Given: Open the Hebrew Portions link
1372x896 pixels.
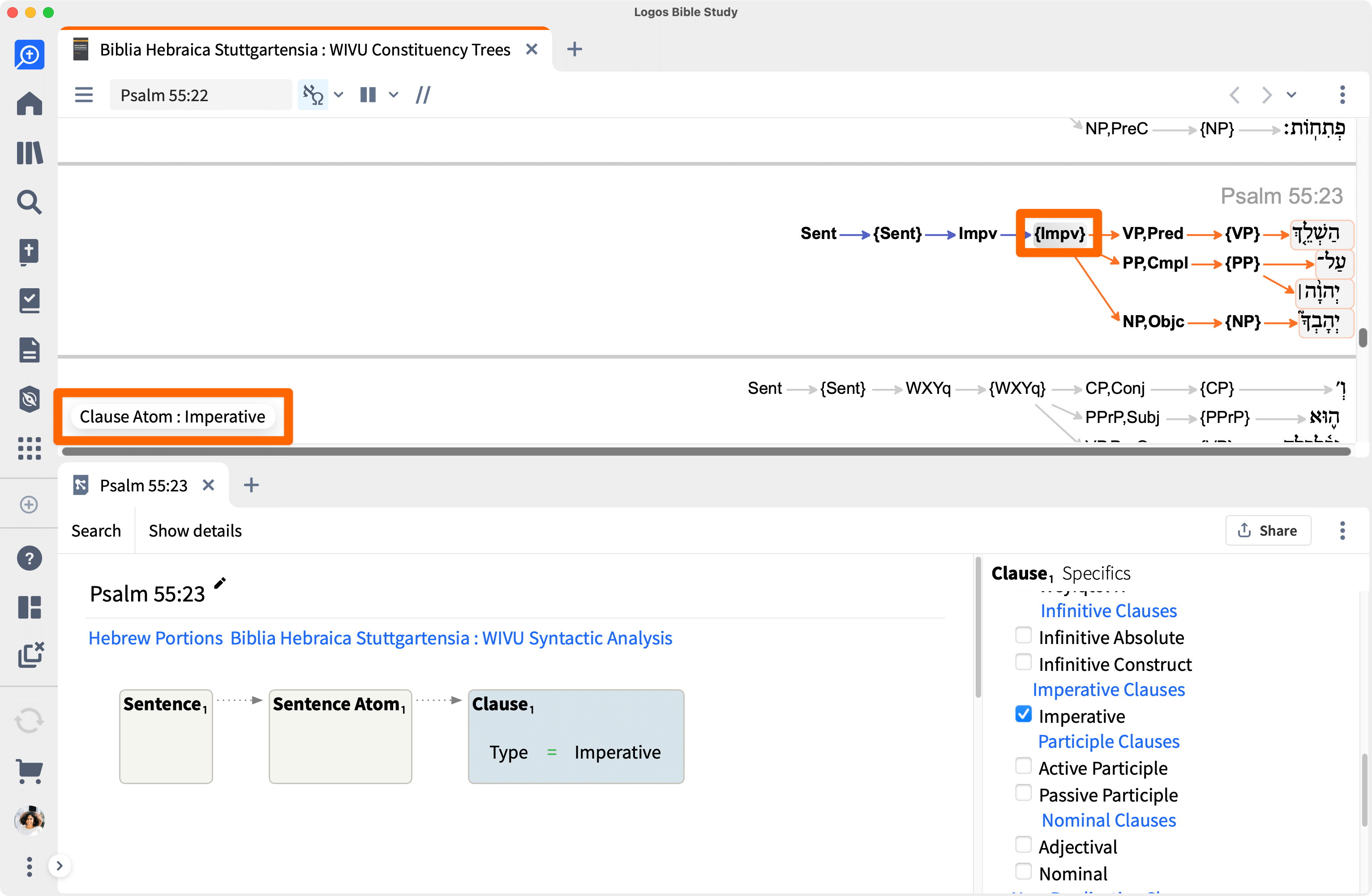Looking at the screenshot, I should [x=156, y=639].
